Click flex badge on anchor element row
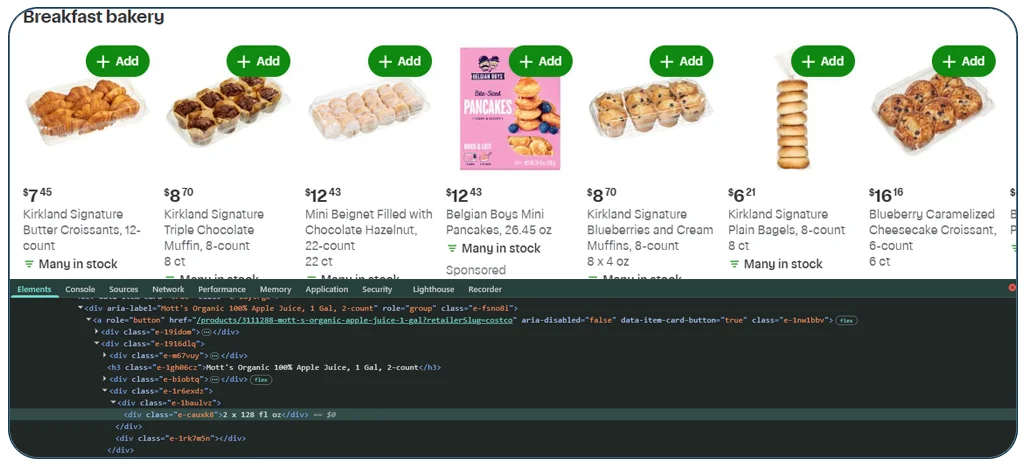The image size is (1026, 466). coord(847,320)
